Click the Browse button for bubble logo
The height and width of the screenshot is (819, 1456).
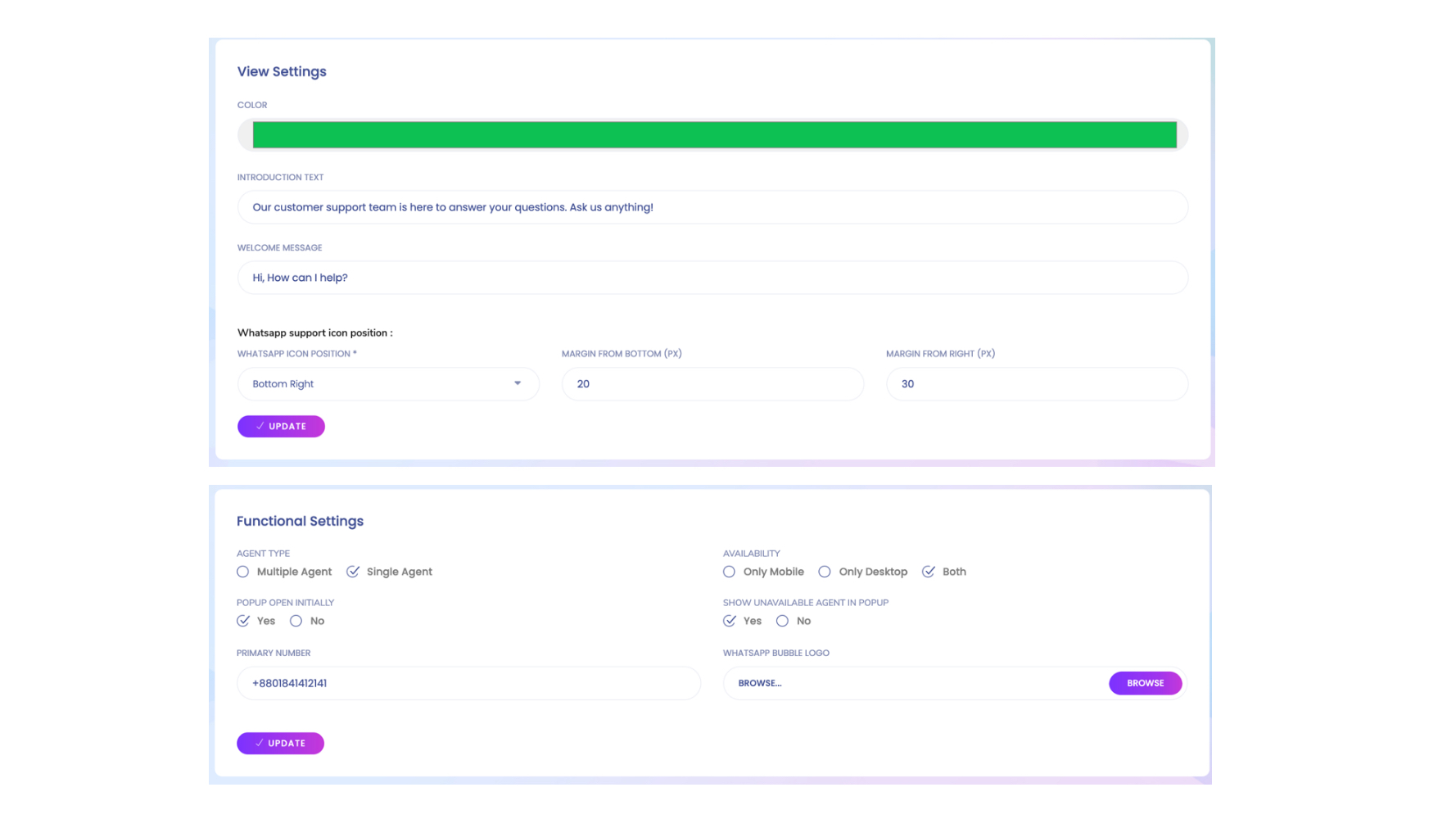pyautogui.click(x=1145, y=683)
